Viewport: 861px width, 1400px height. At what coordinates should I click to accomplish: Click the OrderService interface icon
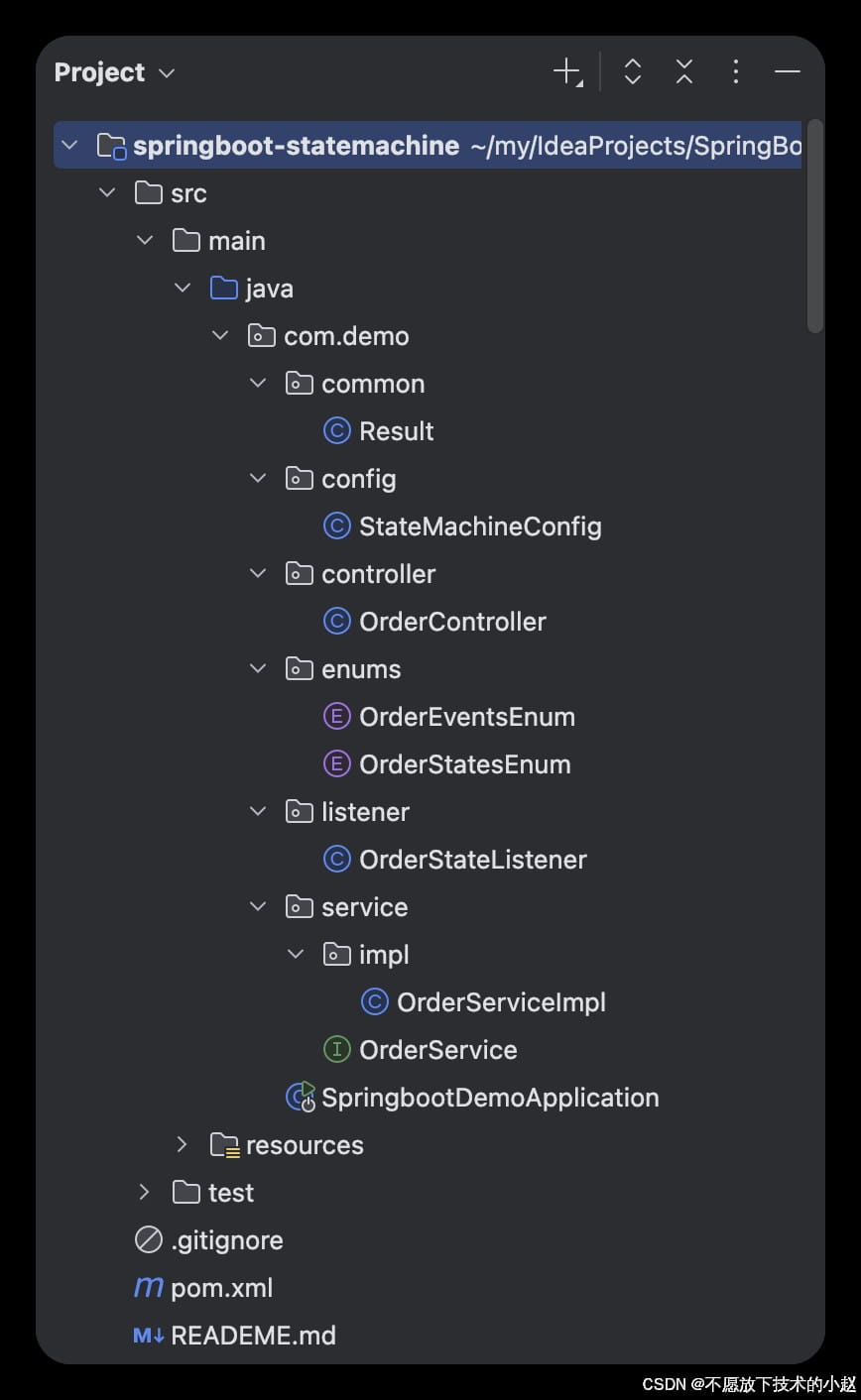337,1050
